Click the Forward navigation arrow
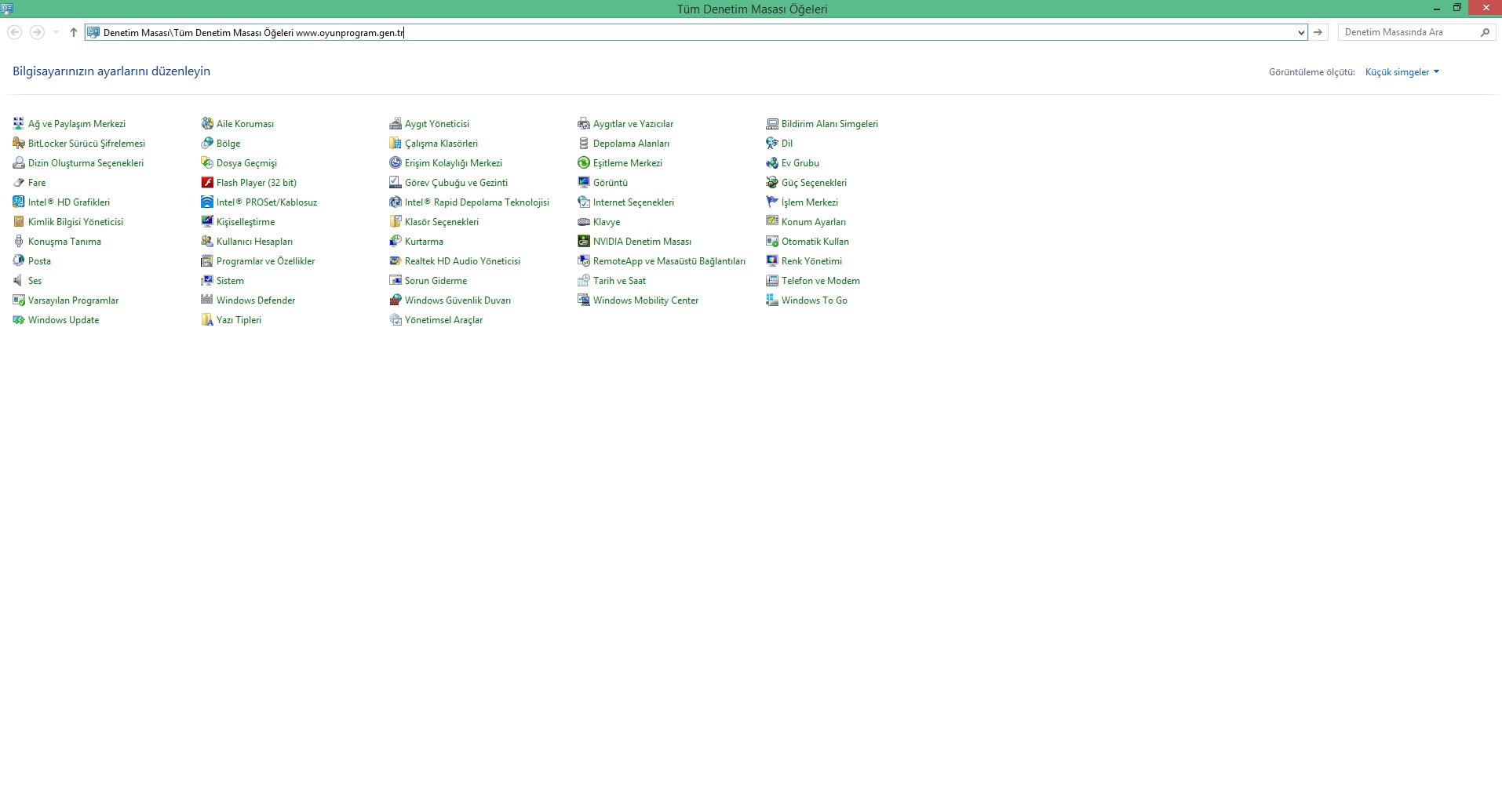This screenshot has height=812, width=1502. (37, 32)
